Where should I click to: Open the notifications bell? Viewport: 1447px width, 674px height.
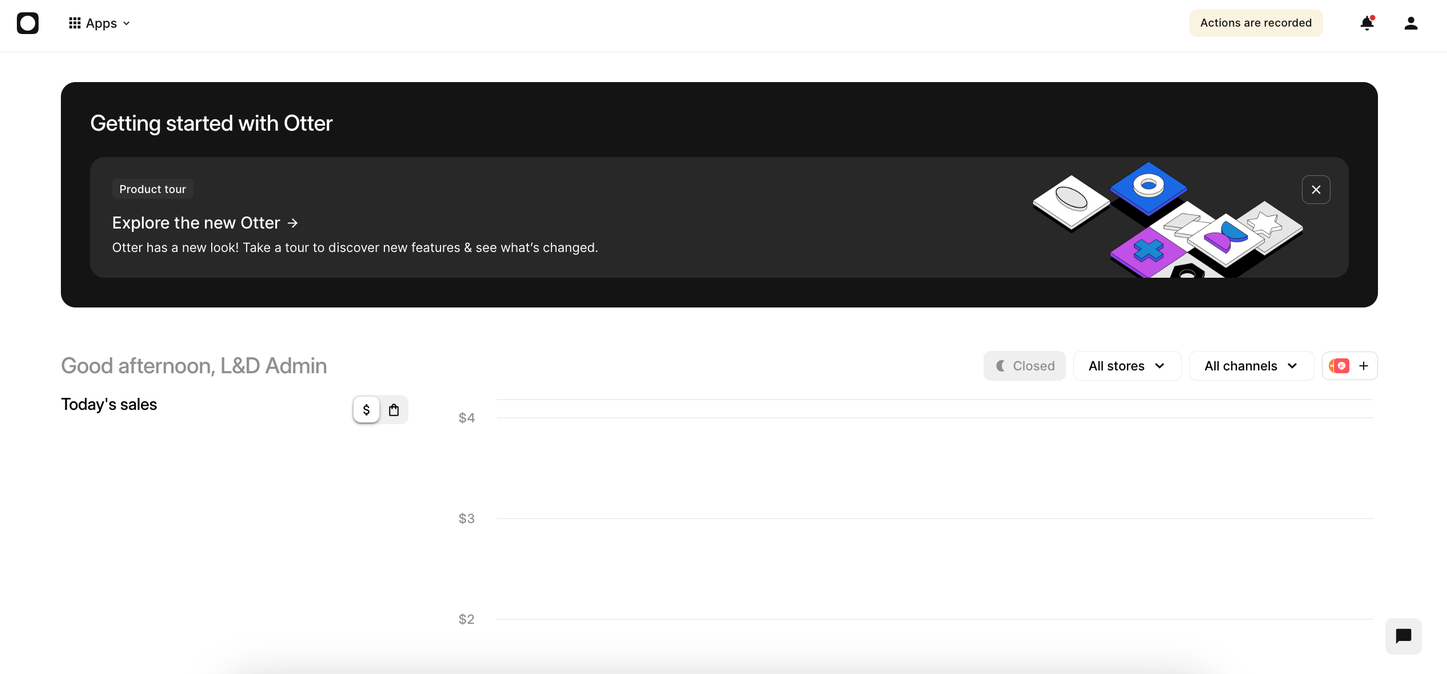pyautogui.click(x=1366, y=23)
